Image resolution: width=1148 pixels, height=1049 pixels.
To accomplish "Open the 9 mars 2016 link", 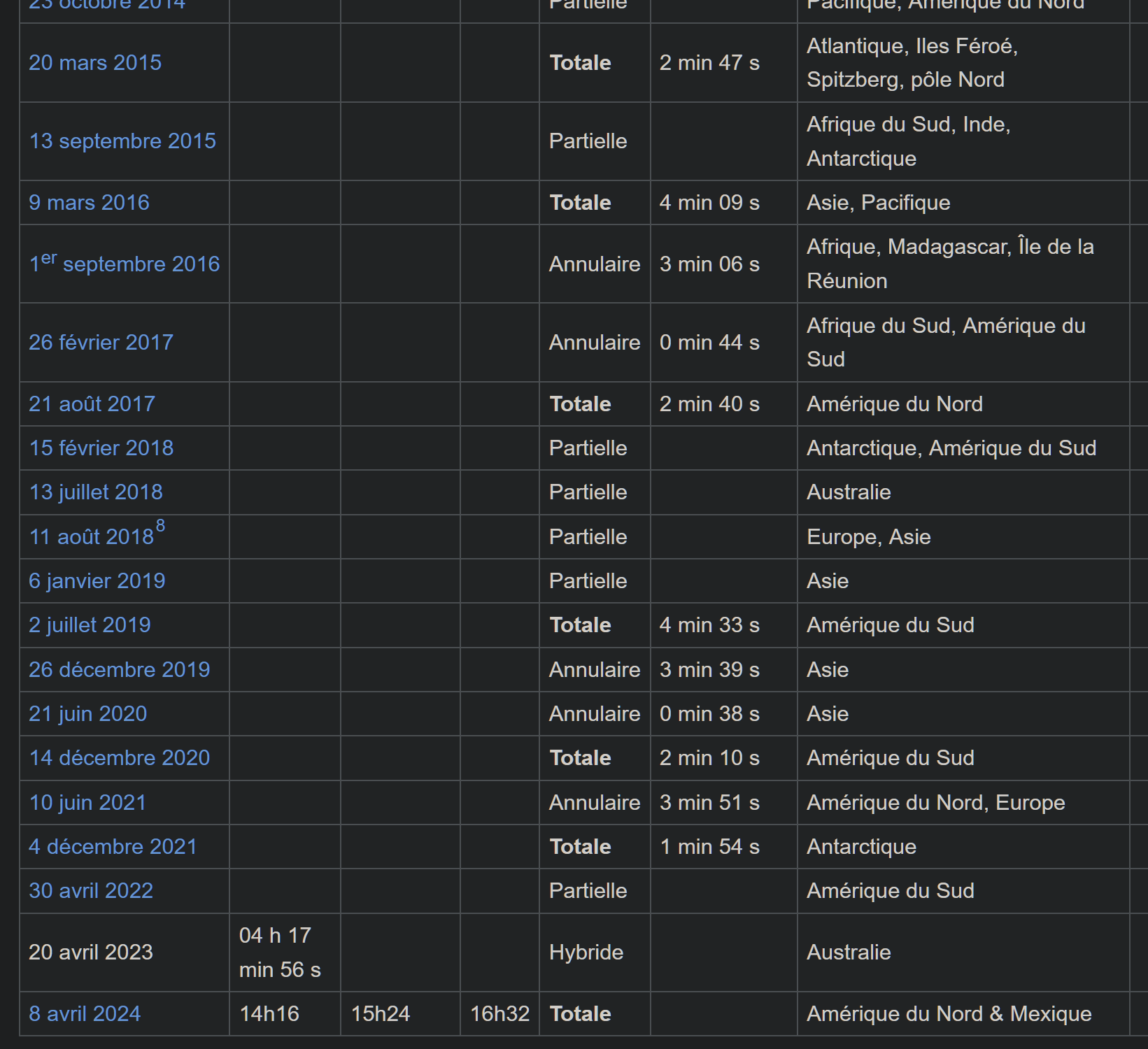I will click(89, 203).
